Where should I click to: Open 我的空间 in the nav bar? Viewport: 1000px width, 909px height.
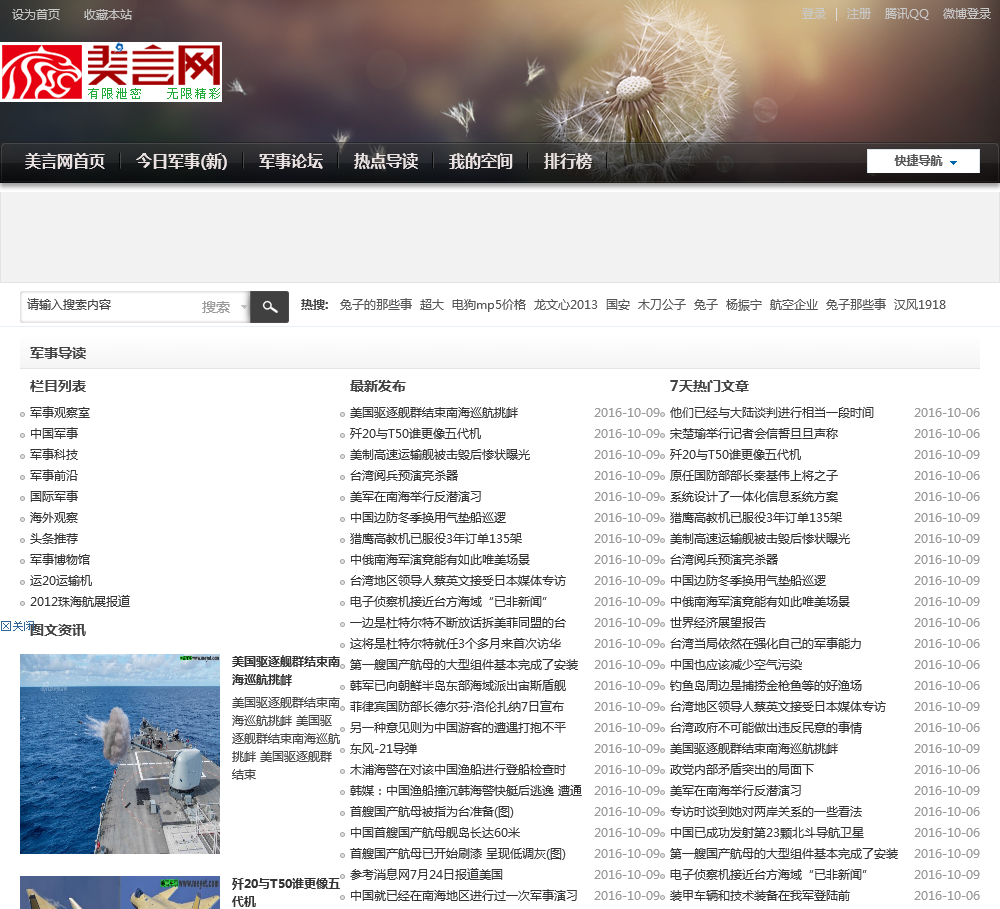(x=480, y=161)
